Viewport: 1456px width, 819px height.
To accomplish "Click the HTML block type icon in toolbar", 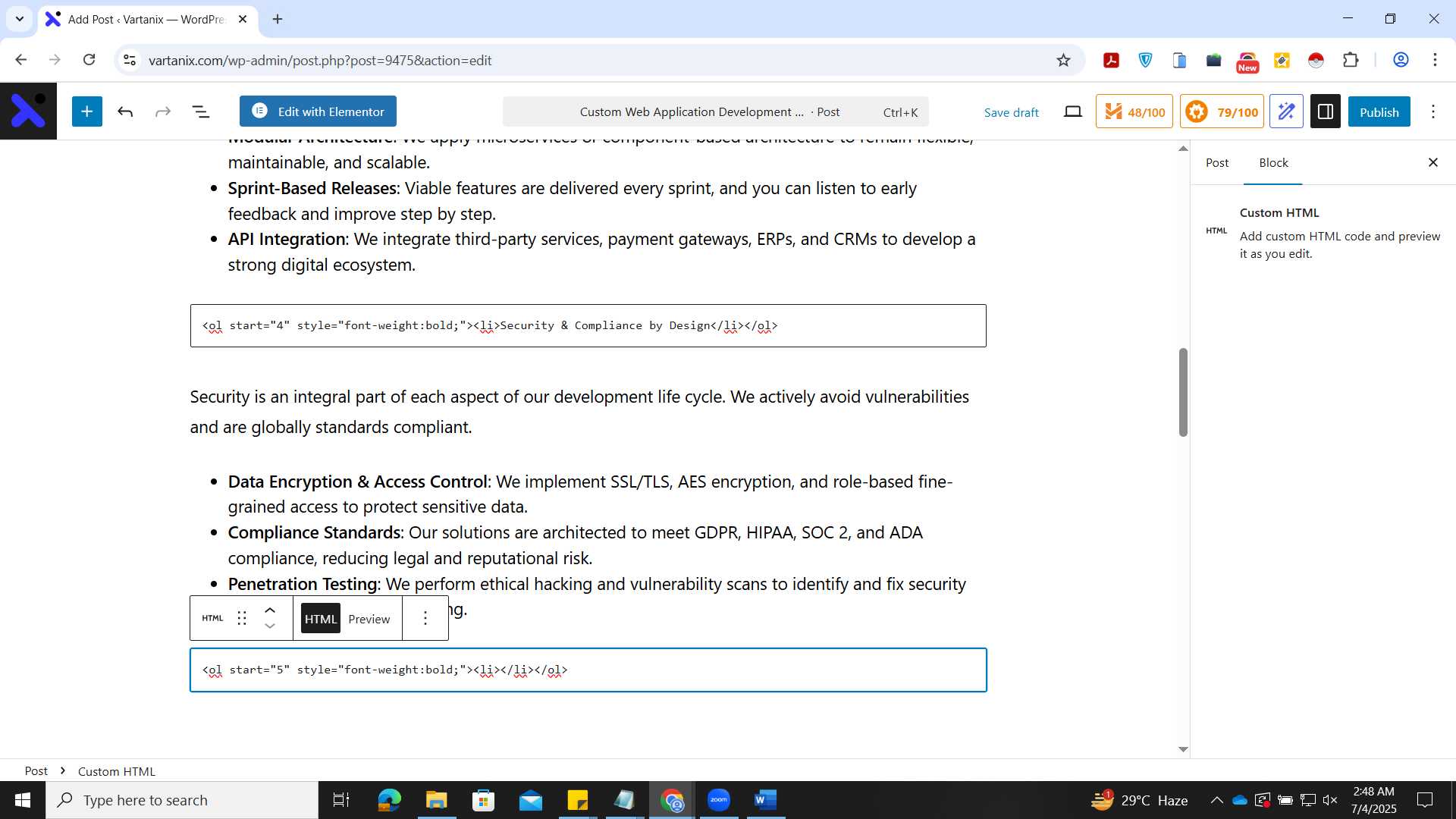I will 212,618.
